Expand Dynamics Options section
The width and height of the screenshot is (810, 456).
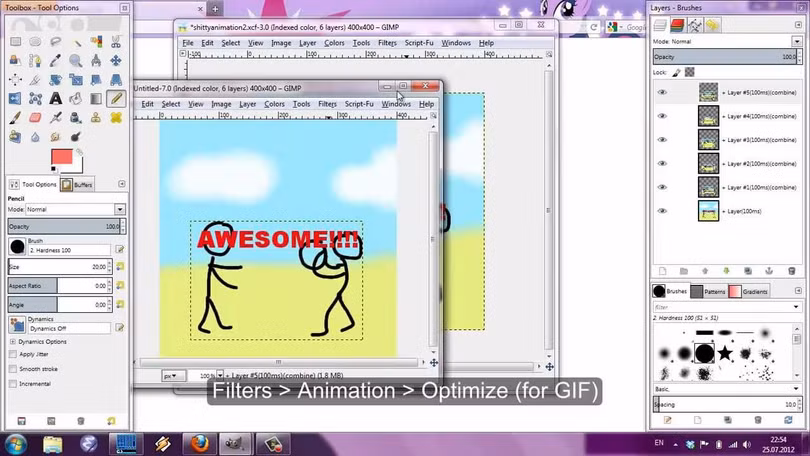tap(13, 342)
